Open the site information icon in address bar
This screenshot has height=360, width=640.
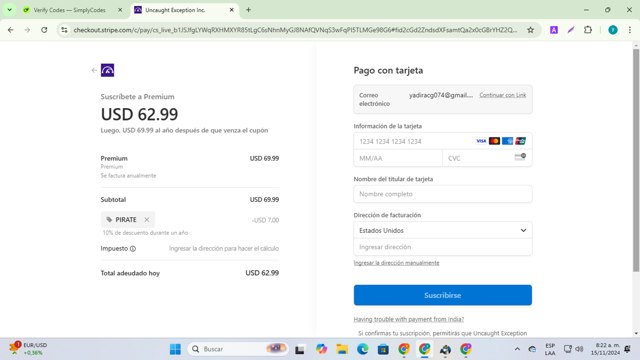(x=64, y=30)
